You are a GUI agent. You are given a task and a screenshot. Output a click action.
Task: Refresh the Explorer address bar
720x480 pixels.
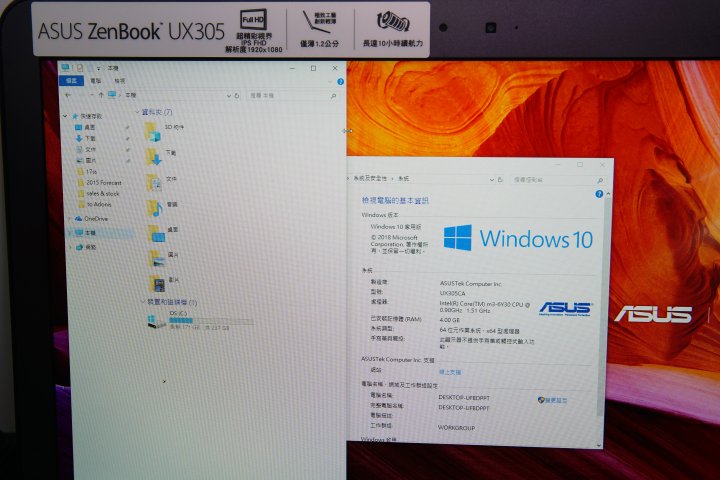237,96
